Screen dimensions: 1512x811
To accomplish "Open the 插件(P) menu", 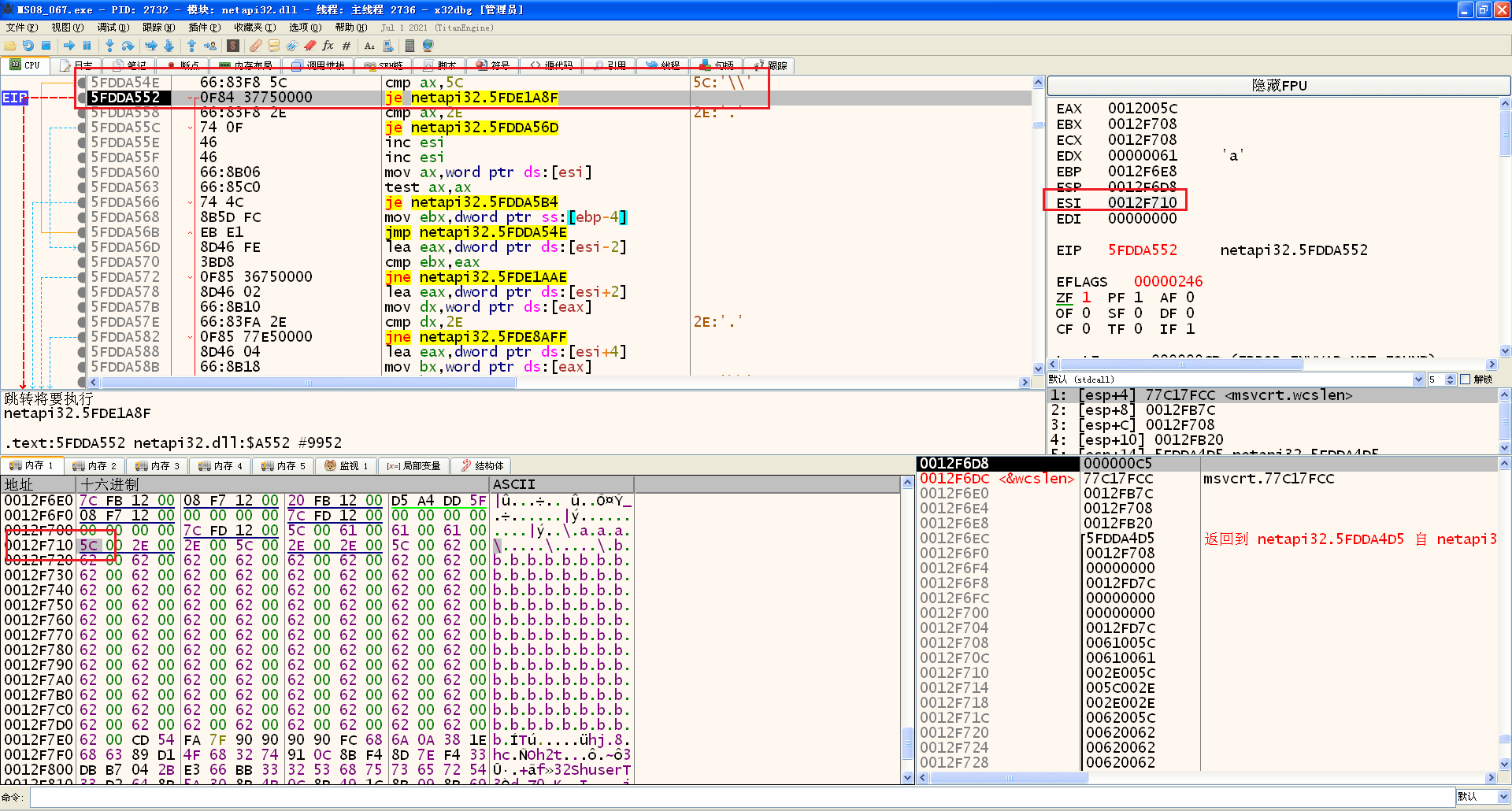I will 204,28.
